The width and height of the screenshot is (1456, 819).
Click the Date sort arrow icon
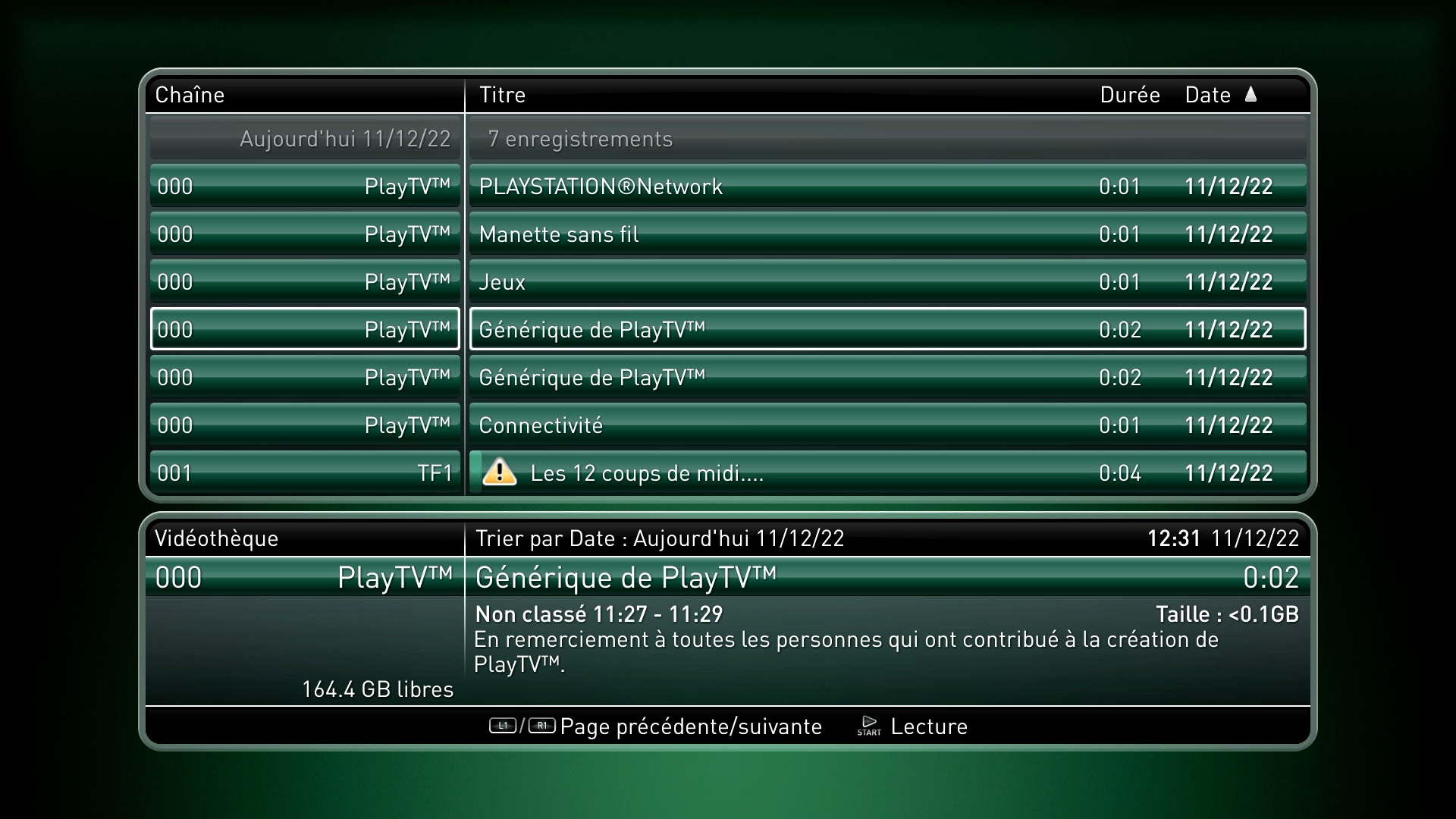click(1251, 94)
